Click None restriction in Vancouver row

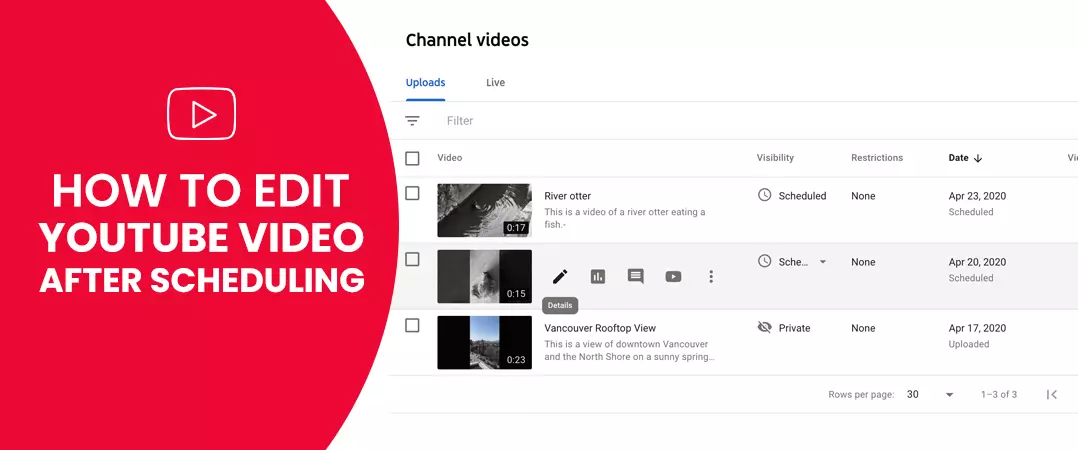click(863, 328)
